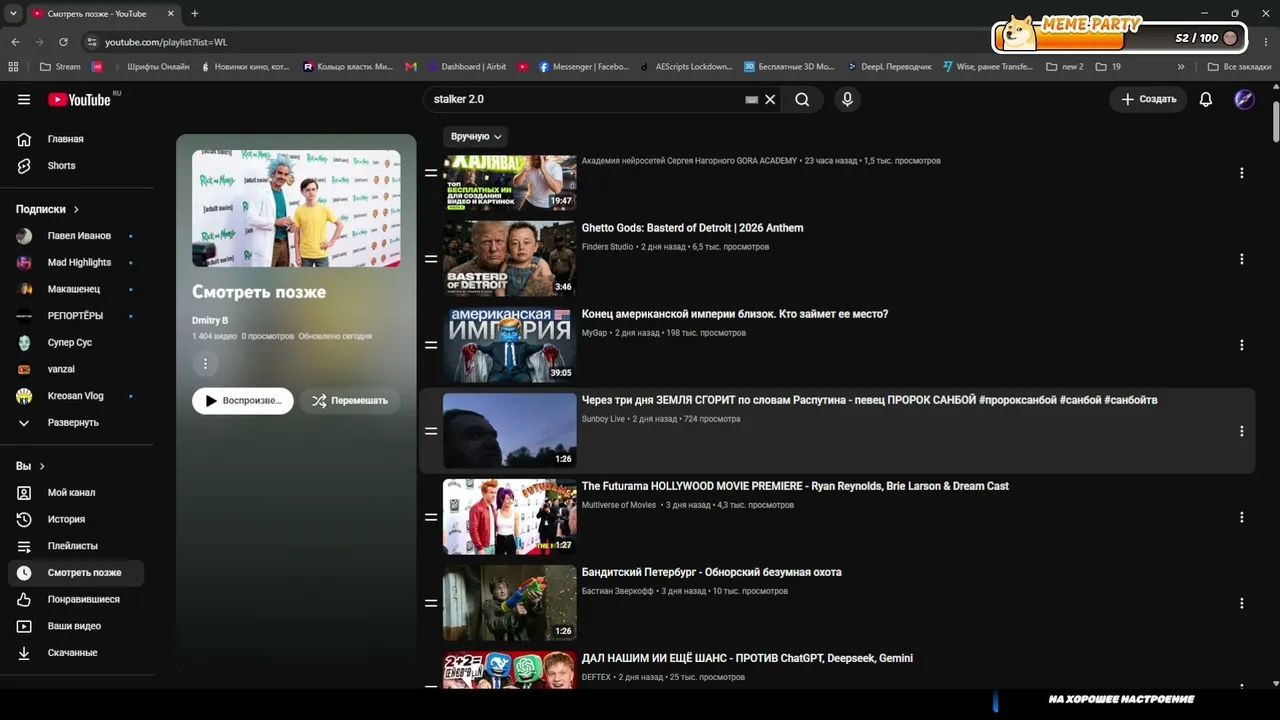Image resolution: width=1280 pixels, height=720 pixels.
Task: Open Главная in the sidebar
Action: (x=76, y=139)
